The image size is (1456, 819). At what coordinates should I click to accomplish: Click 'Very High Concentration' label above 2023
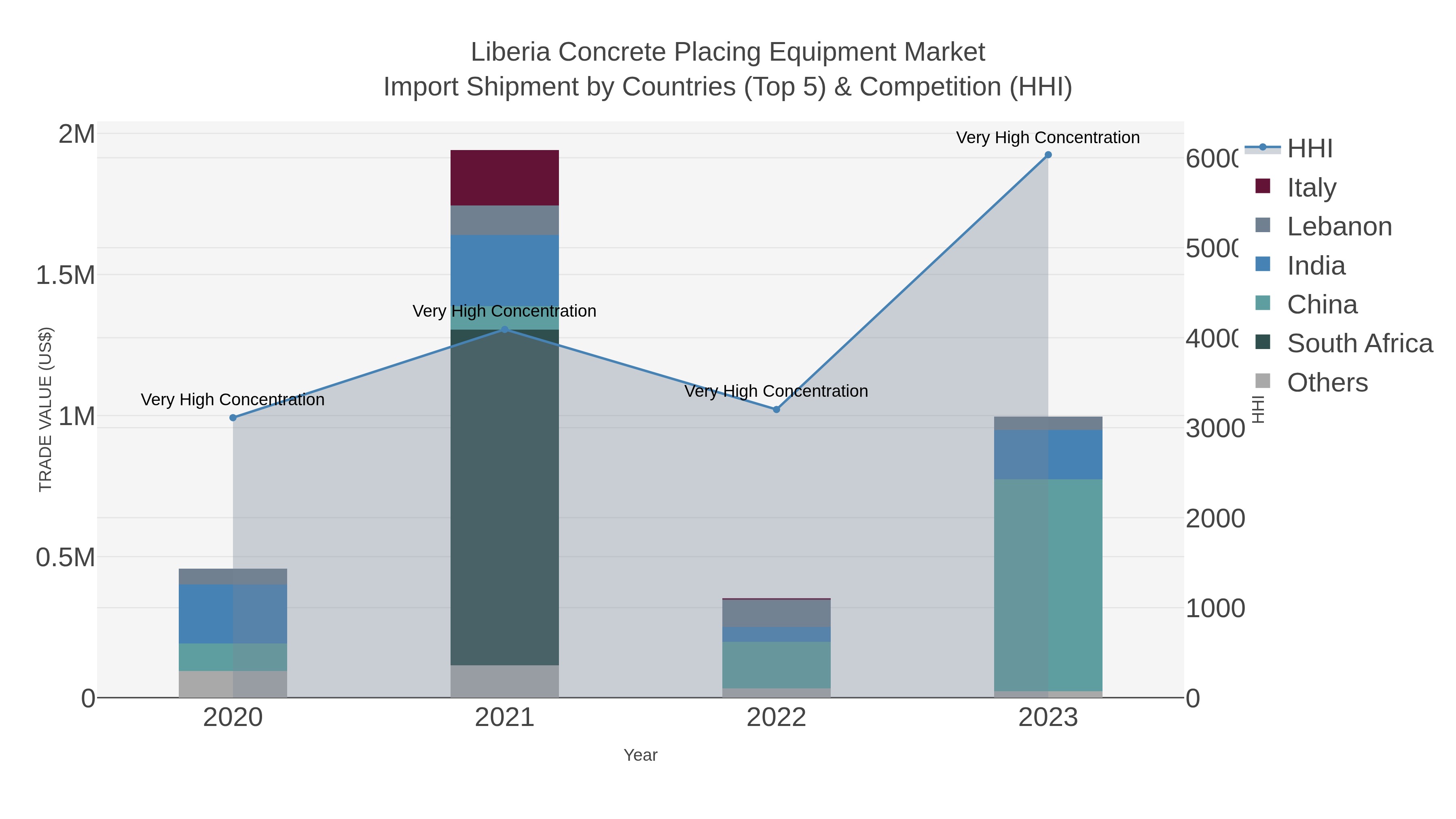tap(1048, 138)
